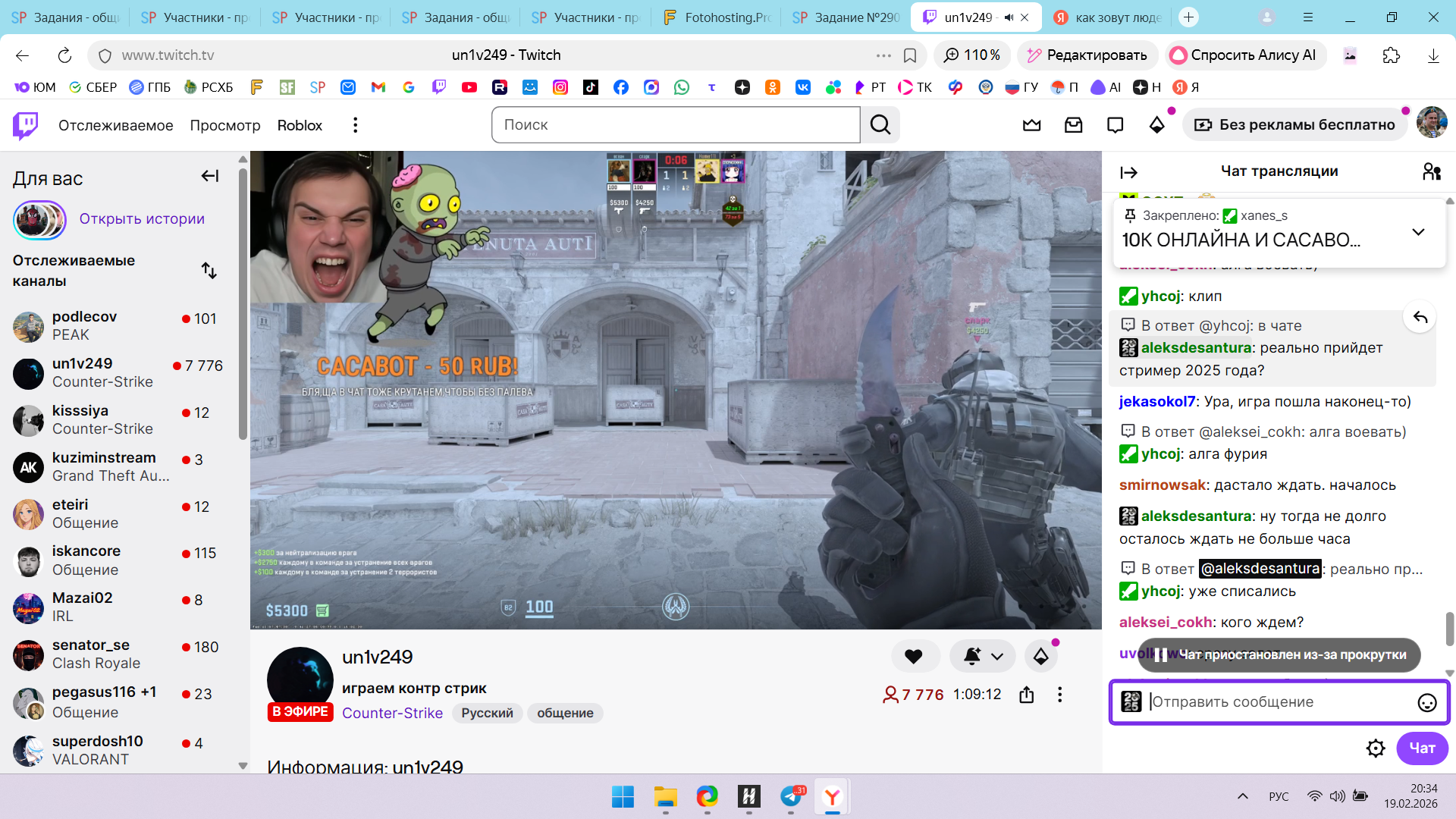Click the 'Открыть истории' link

click(x=142, y=219)
